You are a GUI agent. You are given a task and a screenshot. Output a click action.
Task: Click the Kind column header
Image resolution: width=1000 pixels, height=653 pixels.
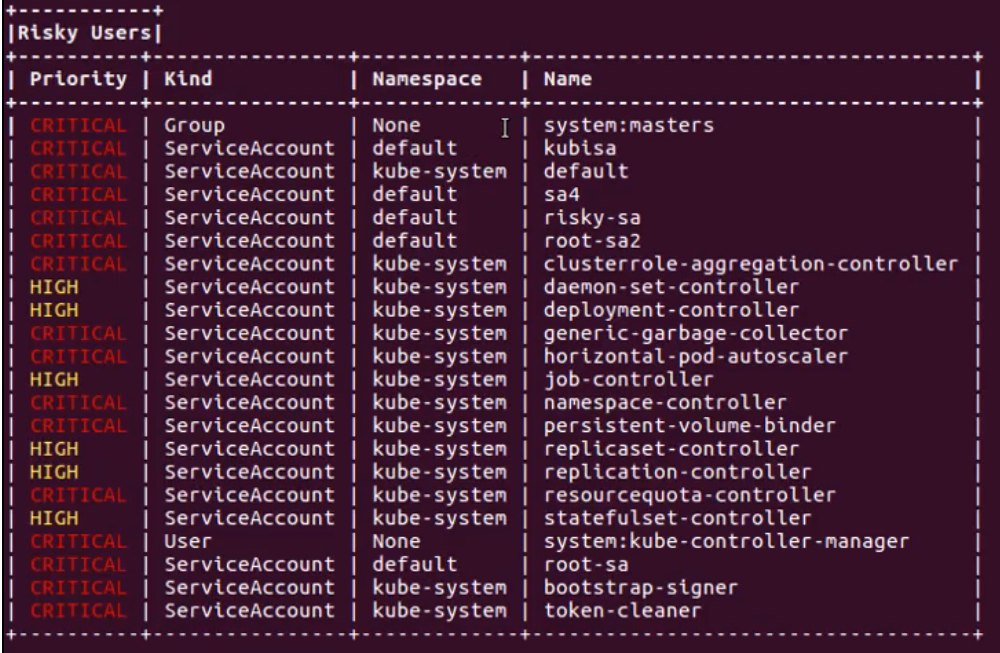[x=188, y=79]
